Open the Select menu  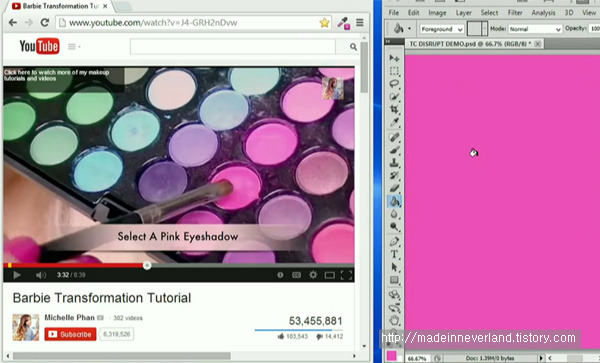coord(489,13)
